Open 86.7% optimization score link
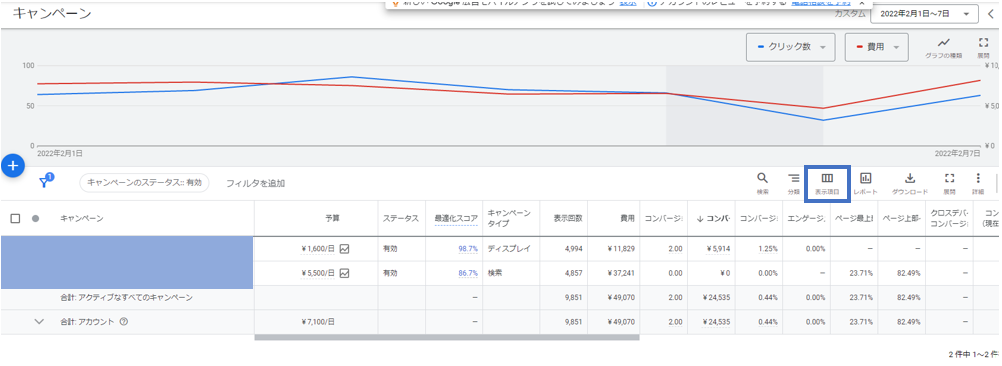1002x366 pixels. click(468, 273)
